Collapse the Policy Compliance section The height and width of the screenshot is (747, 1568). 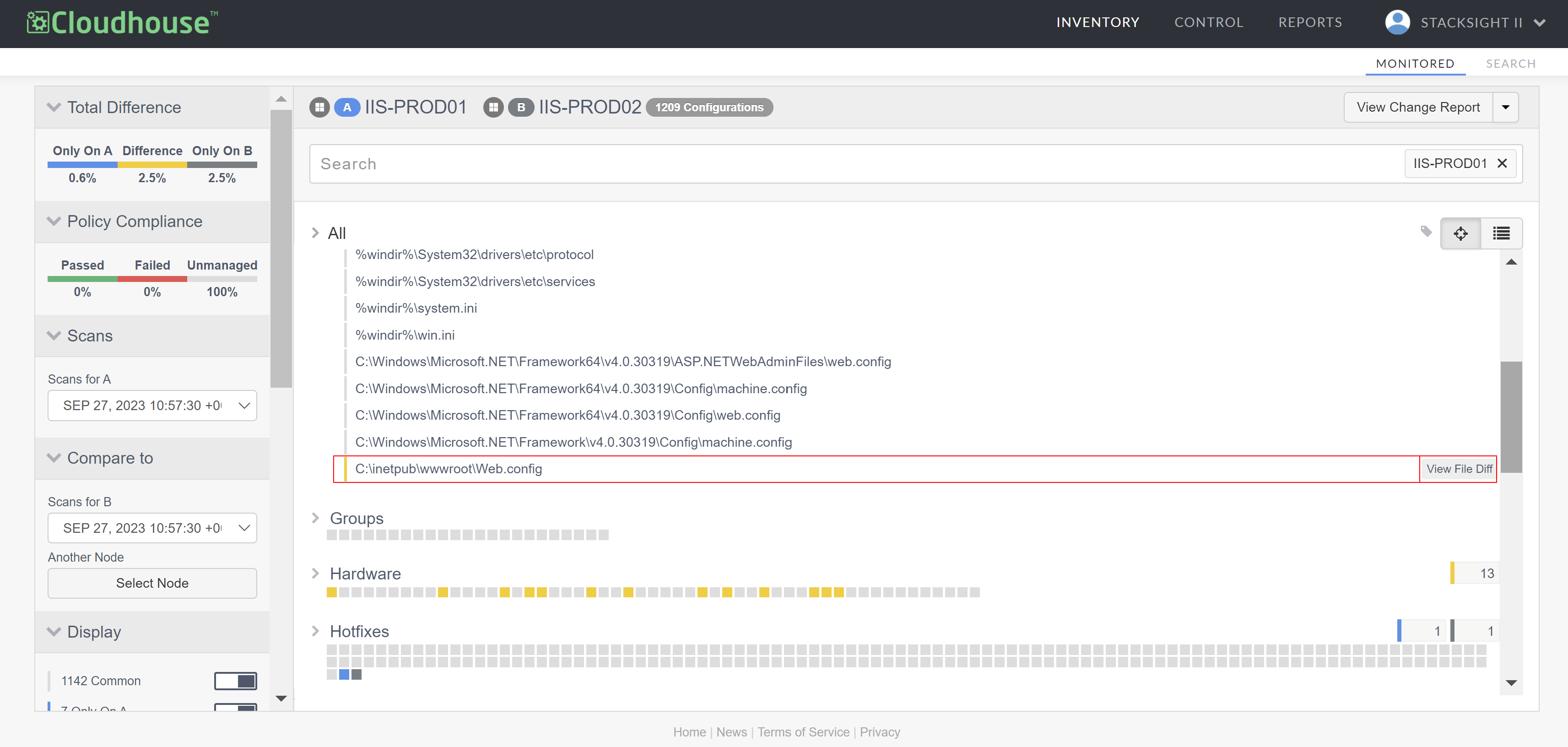pos(54,221)
